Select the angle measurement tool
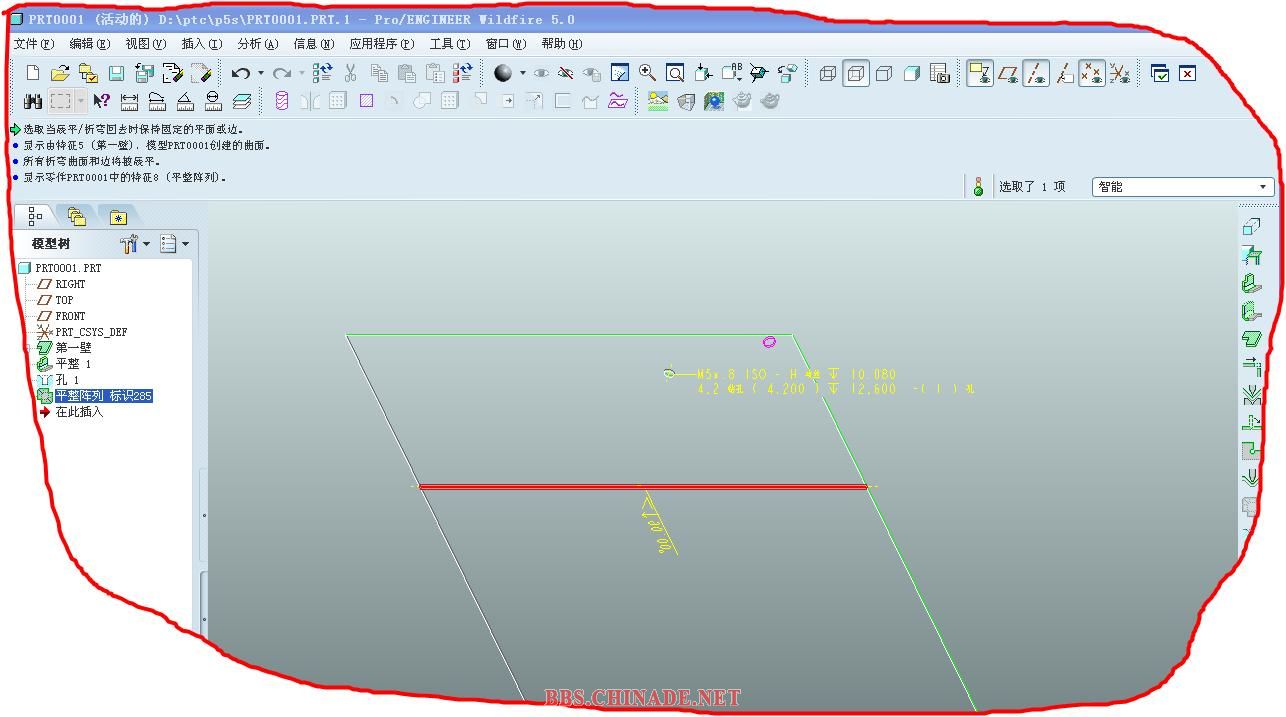This screenshot has height=717, width=1286. tap(185, 101)
